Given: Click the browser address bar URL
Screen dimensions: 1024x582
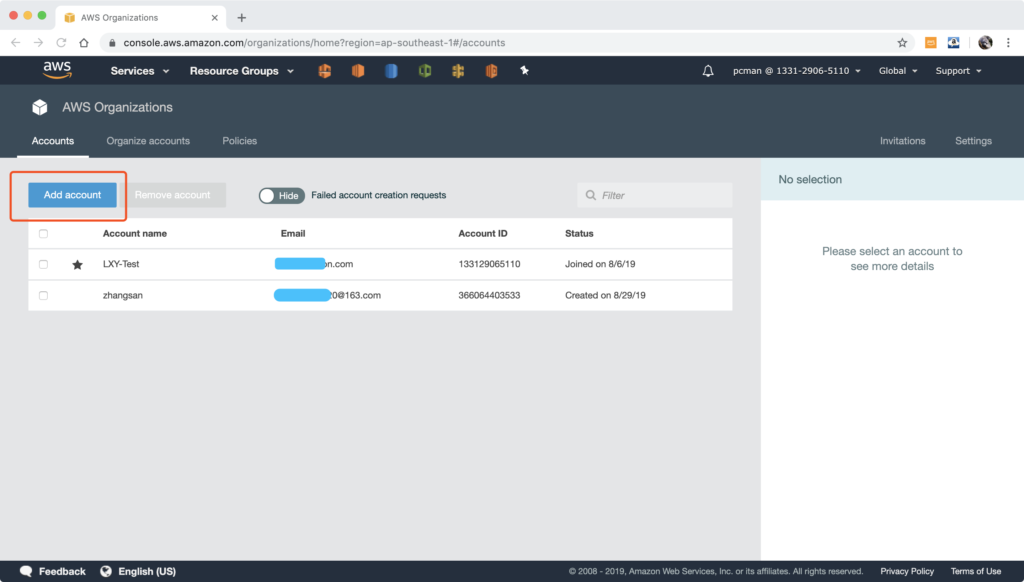Looking at the screenshot, I should [314, 43].
